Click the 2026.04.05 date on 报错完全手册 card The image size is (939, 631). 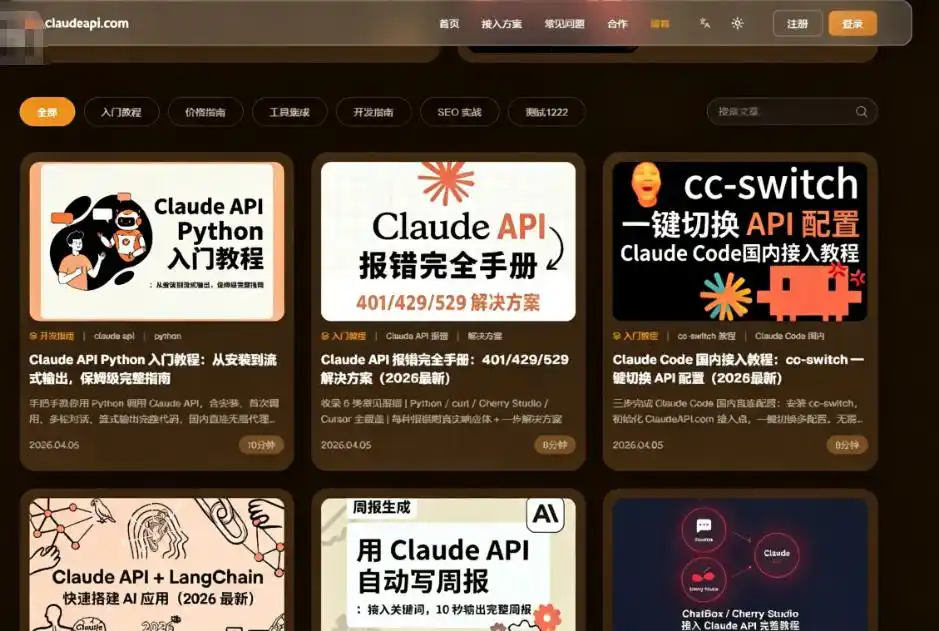click(x=346, y=445)
